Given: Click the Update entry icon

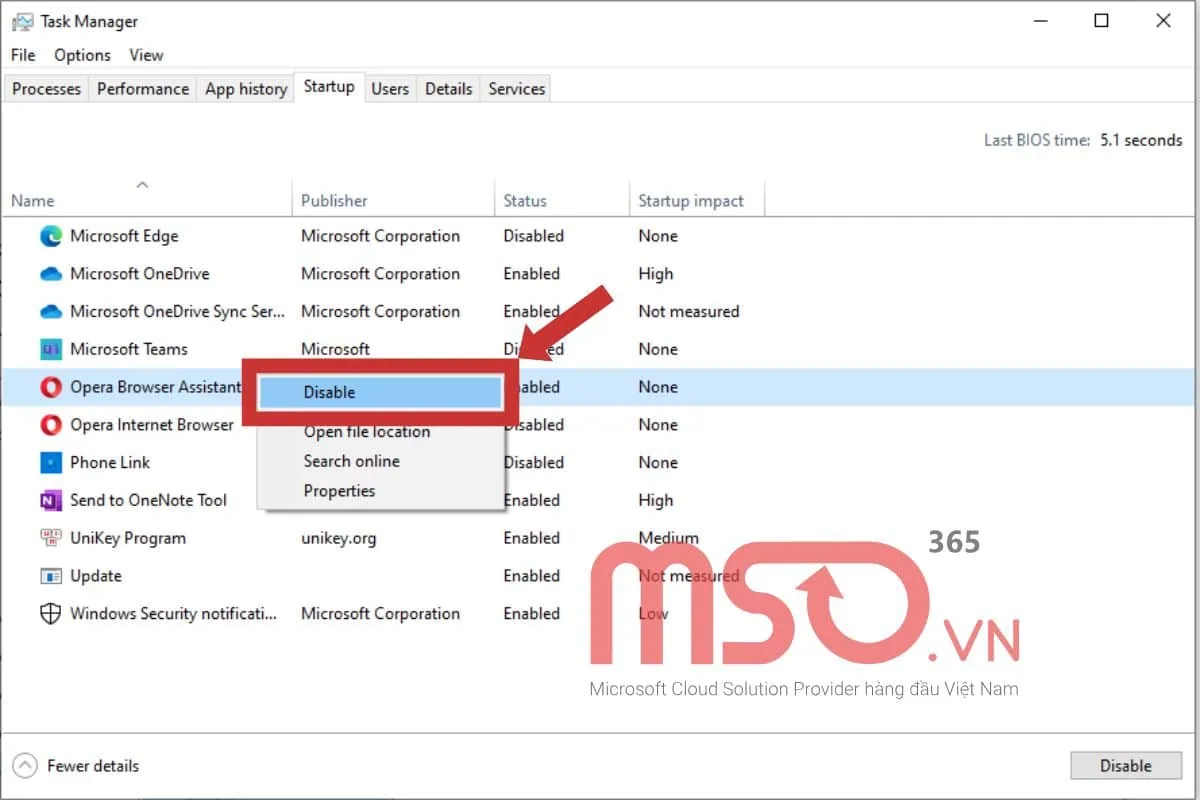Looking at the screenshot, I should (x=51, y=576).
